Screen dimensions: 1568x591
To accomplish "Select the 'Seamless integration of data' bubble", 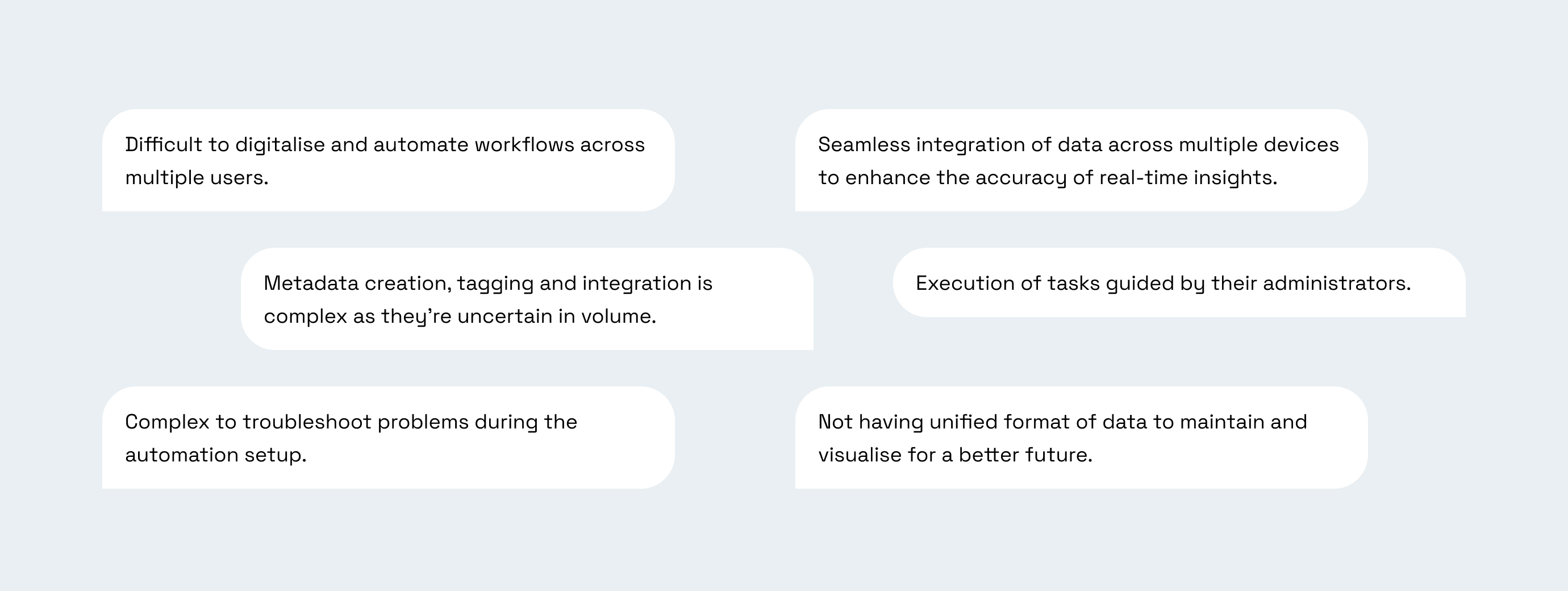I will (1082, 160).
